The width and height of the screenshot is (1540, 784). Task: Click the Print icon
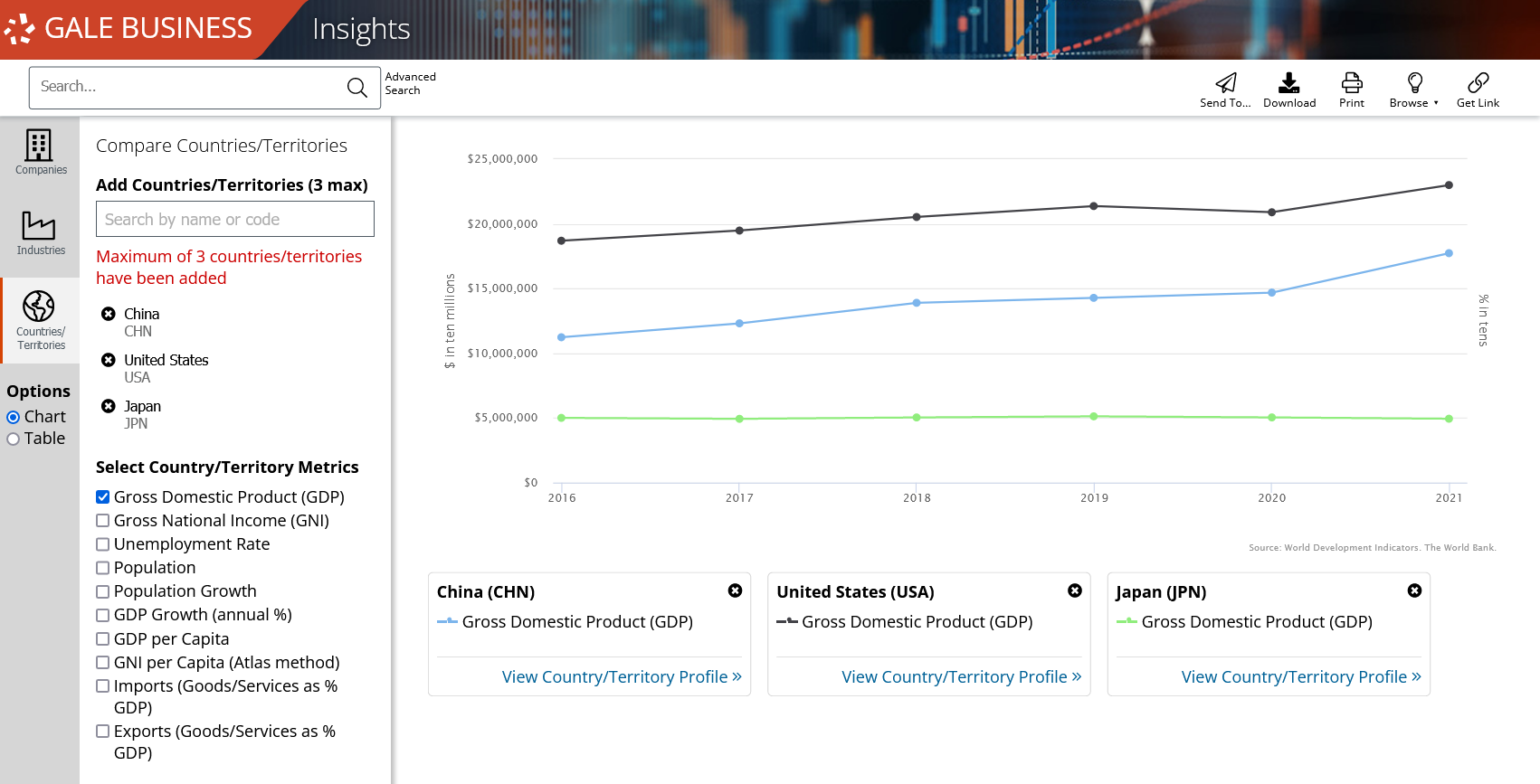click(x=1352, y=90)
